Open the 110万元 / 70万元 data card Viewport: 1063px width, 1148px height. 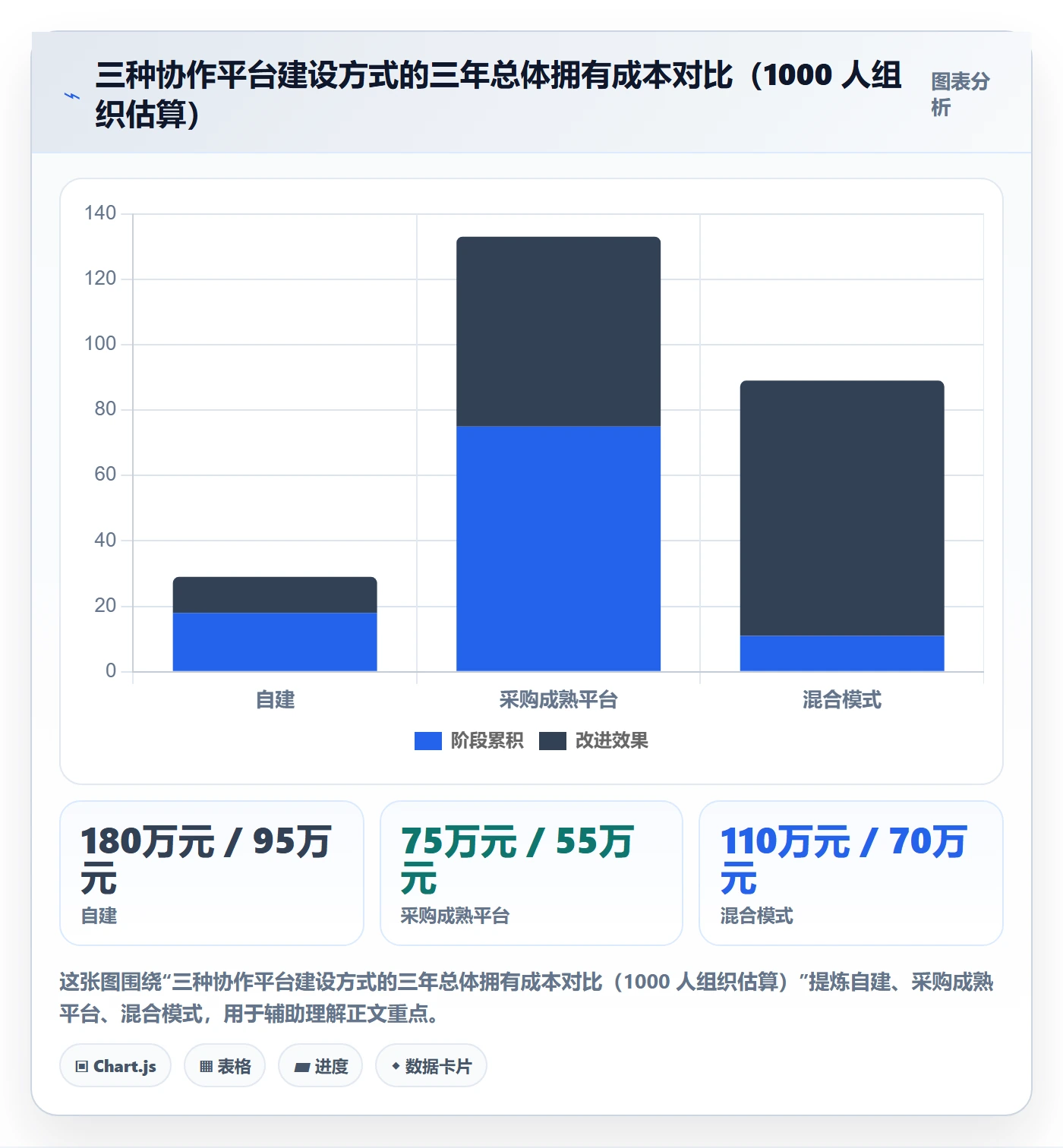point(851,873)
